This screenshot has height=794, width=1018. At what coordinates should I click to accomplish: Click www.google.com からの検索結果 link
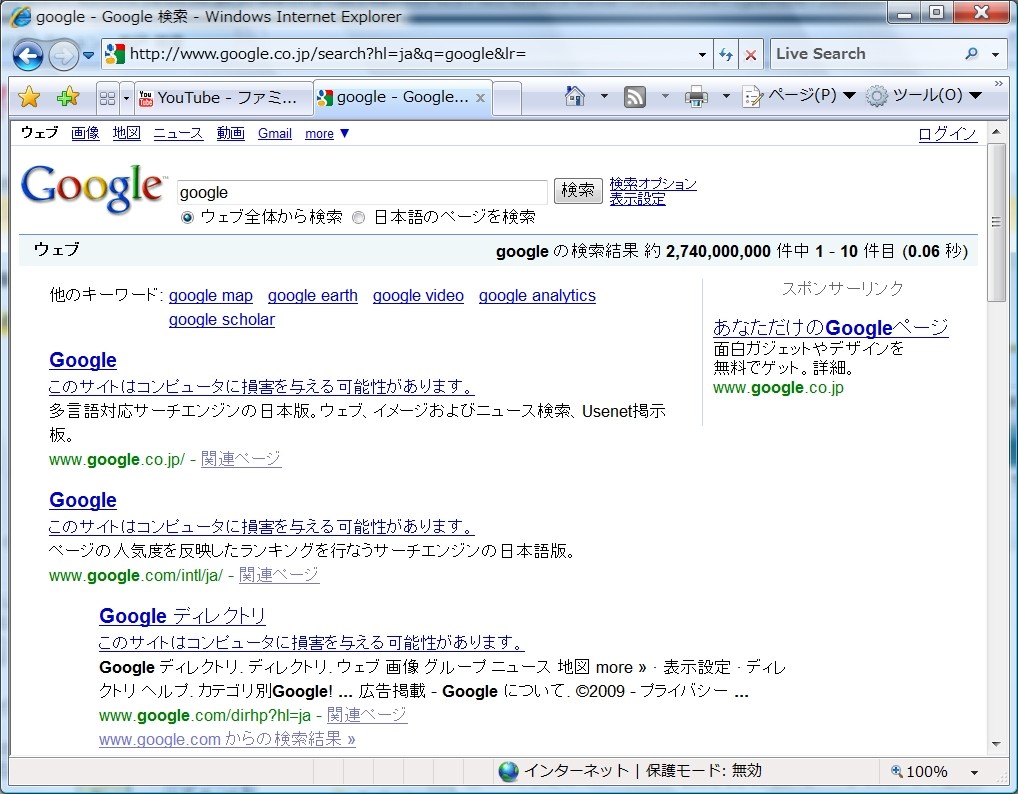[x=227, y=739]
